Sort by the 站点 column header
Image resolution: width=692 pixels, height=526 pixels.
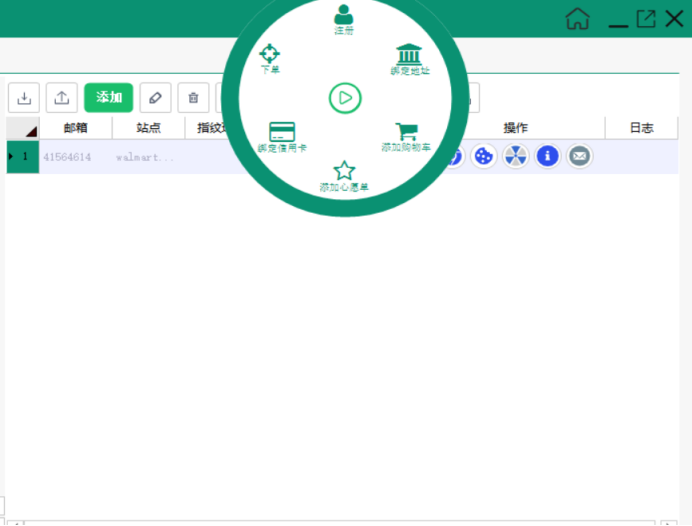click(x=148, y=128)
